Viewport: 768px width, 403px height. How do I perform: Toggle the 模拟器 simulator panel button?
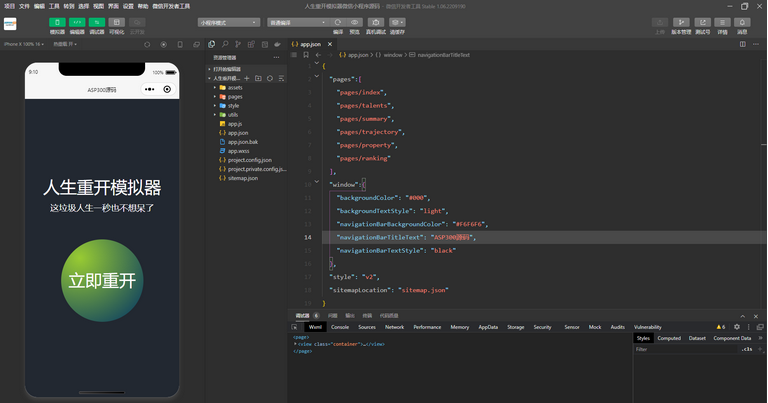point(57,22)
